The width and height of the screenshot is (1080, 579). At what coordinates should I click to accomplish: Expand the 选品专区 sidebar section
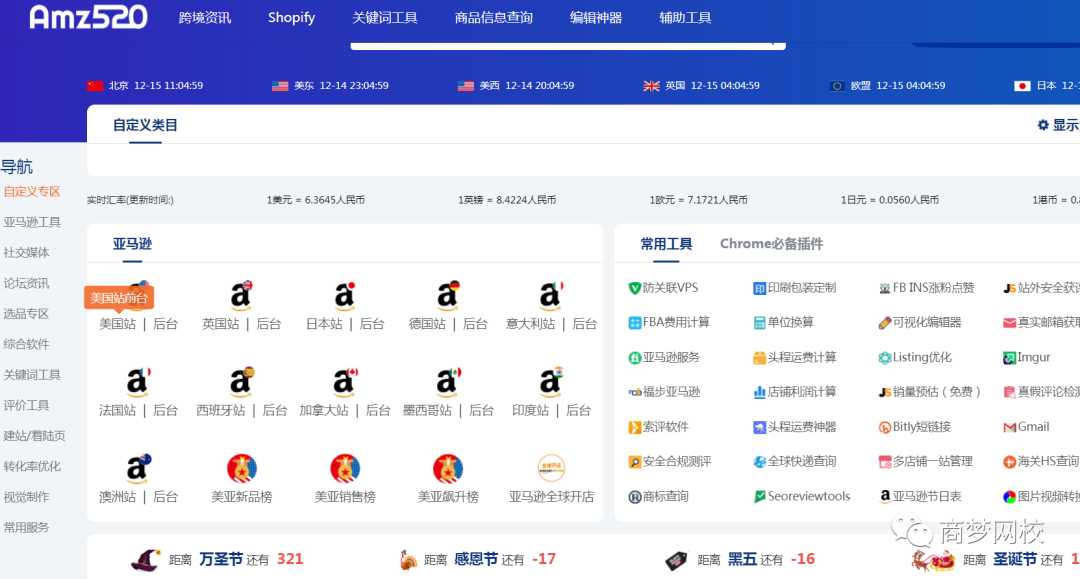27,314
